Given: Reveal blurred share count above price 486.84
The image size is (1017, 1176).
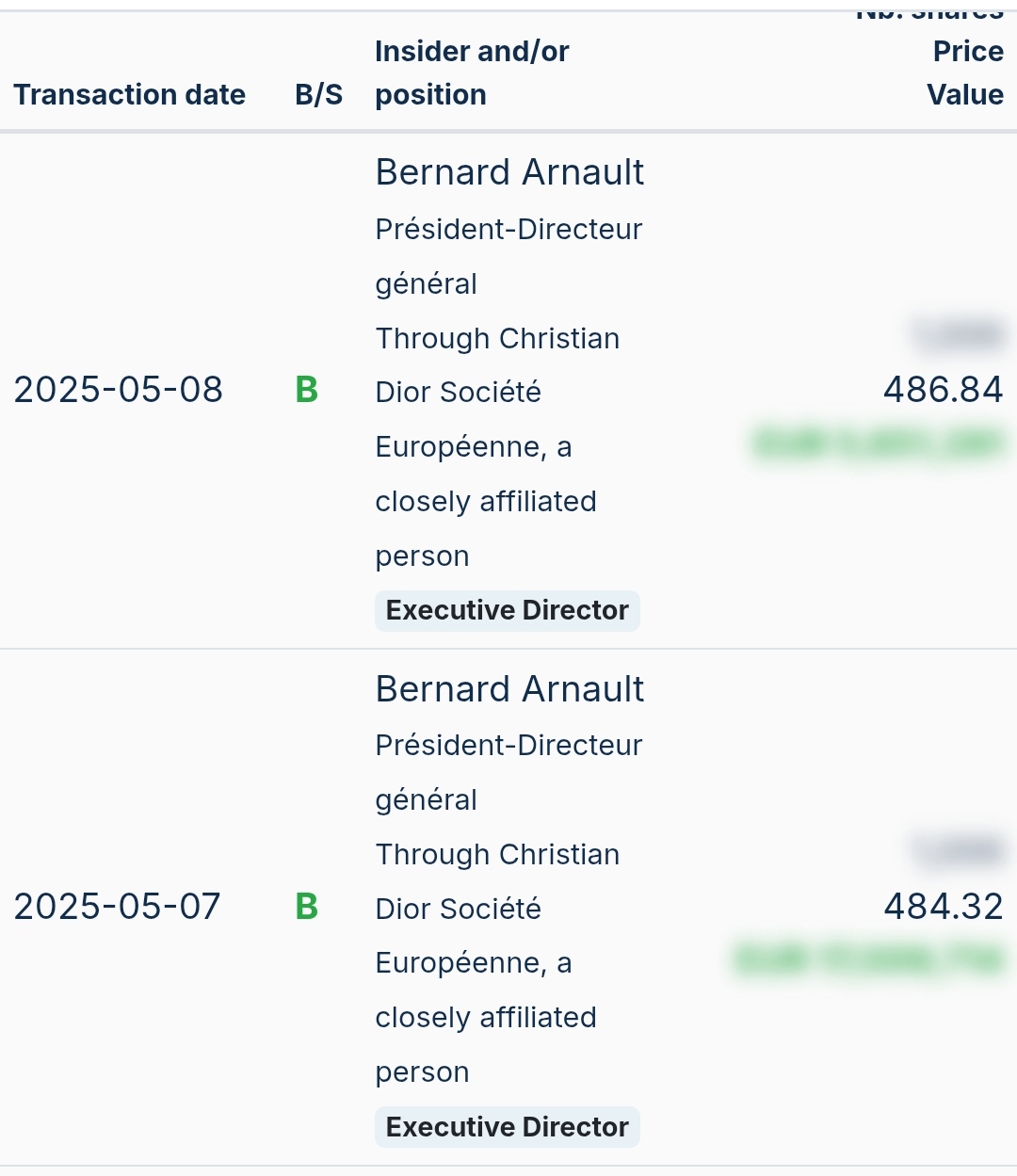Looking at the screenshot, I should [957, 334].
